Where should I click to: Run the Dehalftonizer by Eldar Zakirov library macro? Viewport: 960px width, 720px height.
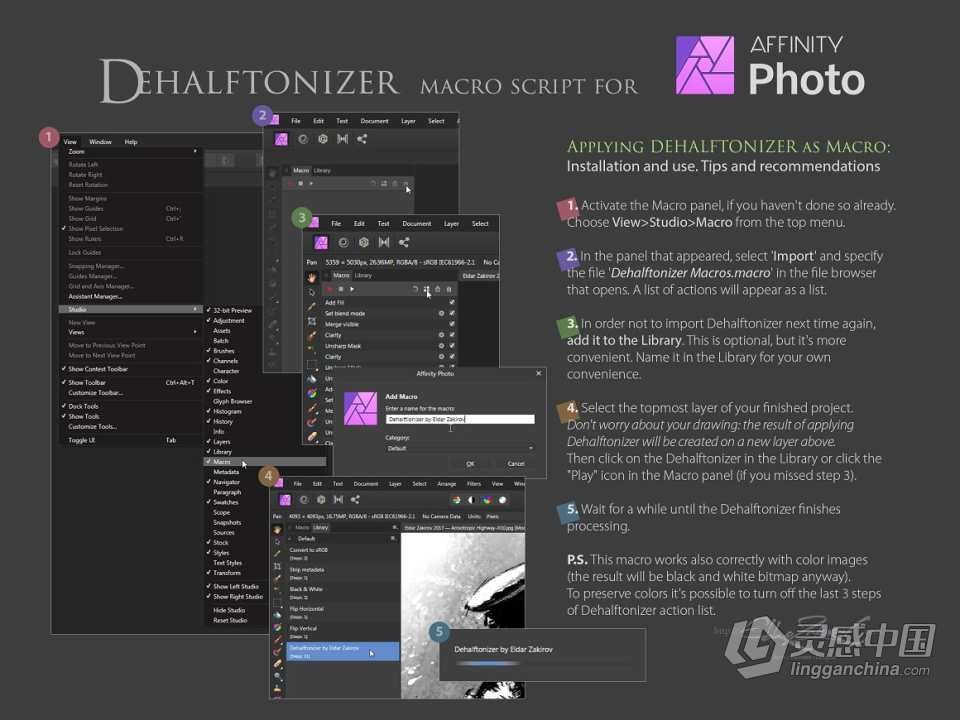click(x=343, y=651)
